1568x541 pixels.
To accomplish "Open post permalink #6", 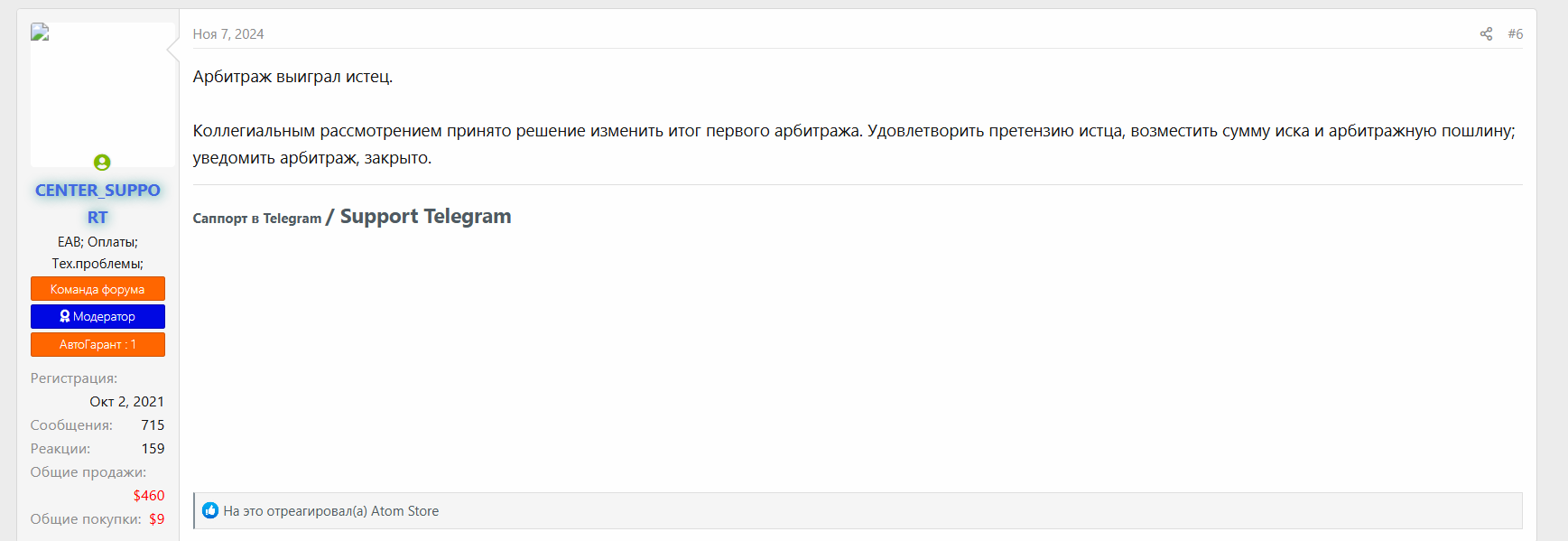I will (1515, 33).
